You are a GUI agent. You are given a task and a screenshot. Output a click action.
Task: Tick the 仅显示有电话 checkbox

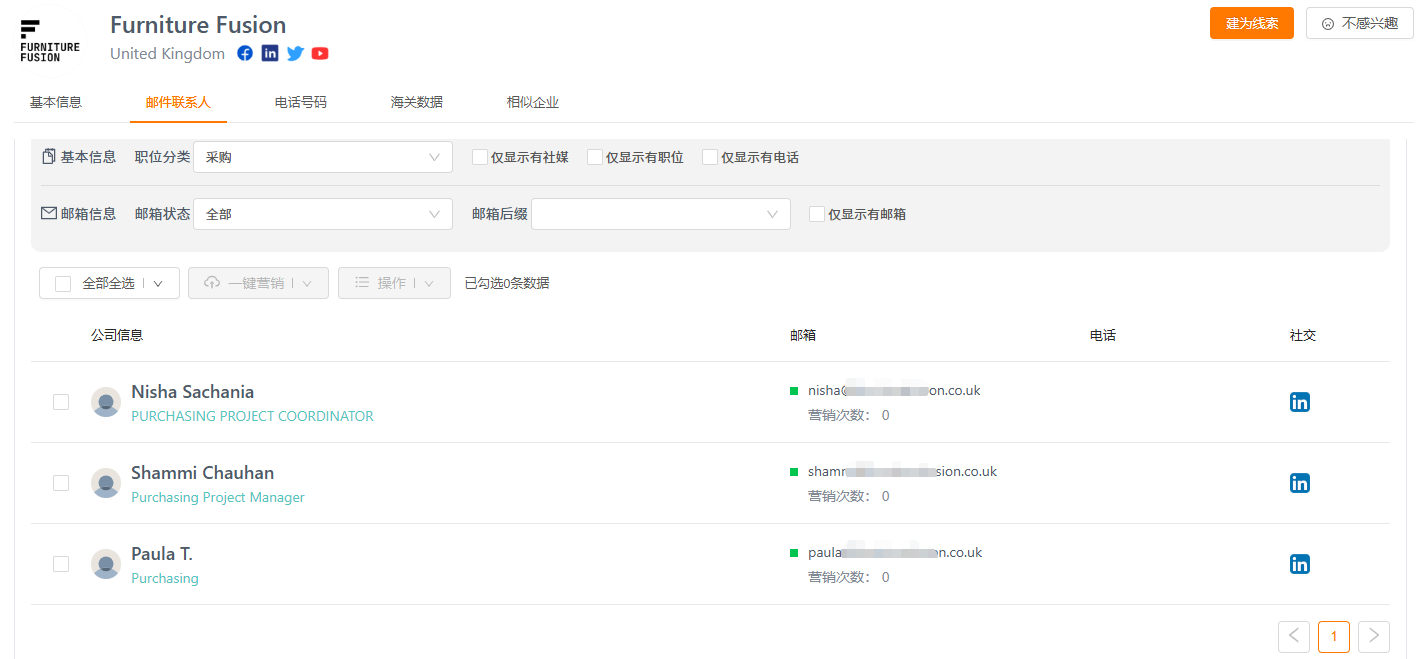710,157
